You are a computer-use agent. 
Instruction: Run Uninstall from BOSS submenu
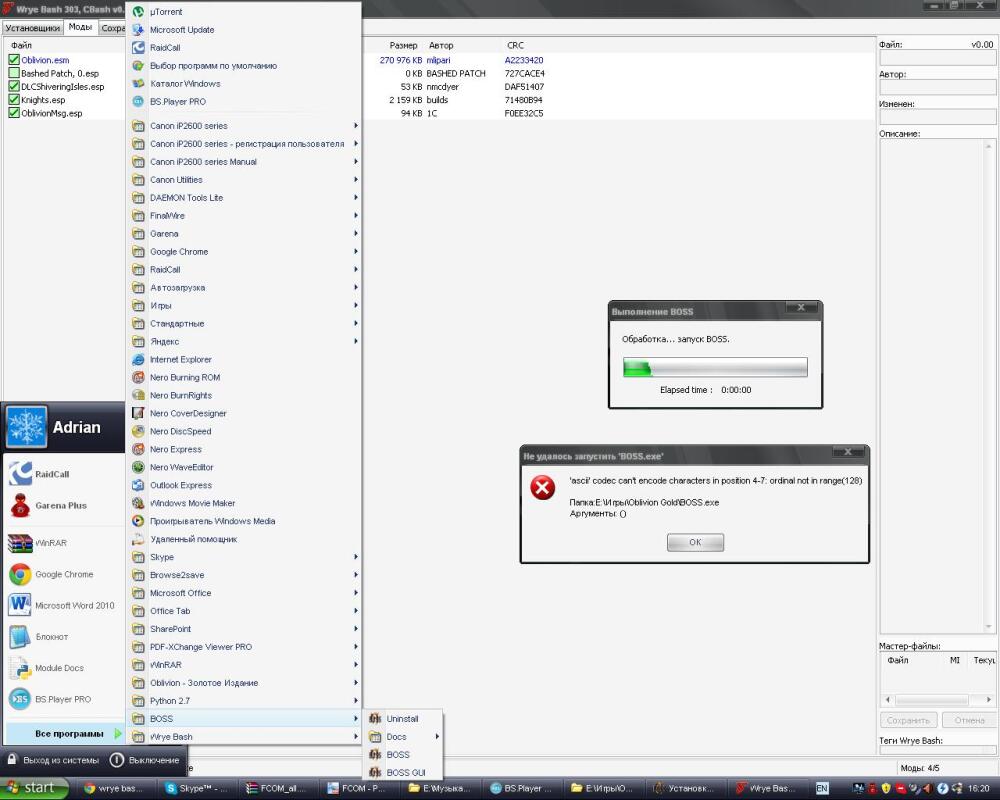[x=402, y=718]
